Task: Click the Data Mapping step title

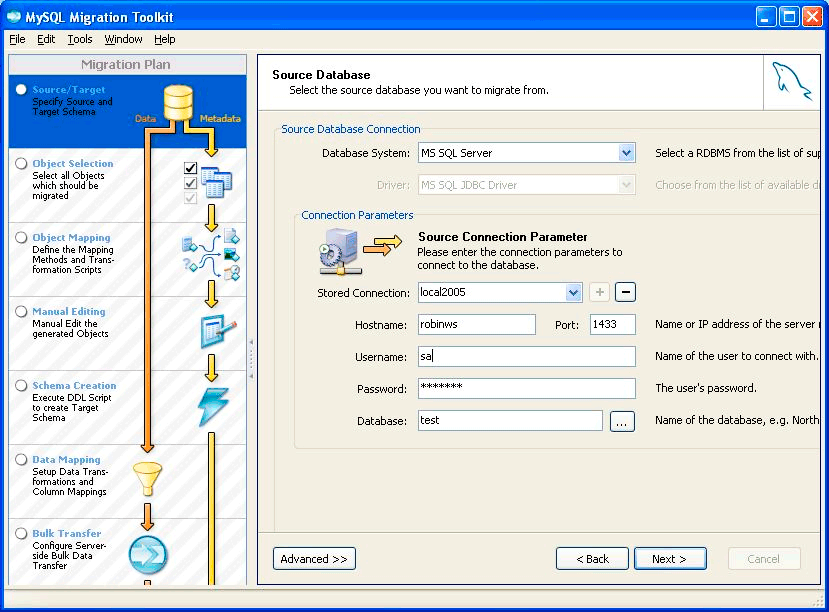Action: click(x=66, y=459)
